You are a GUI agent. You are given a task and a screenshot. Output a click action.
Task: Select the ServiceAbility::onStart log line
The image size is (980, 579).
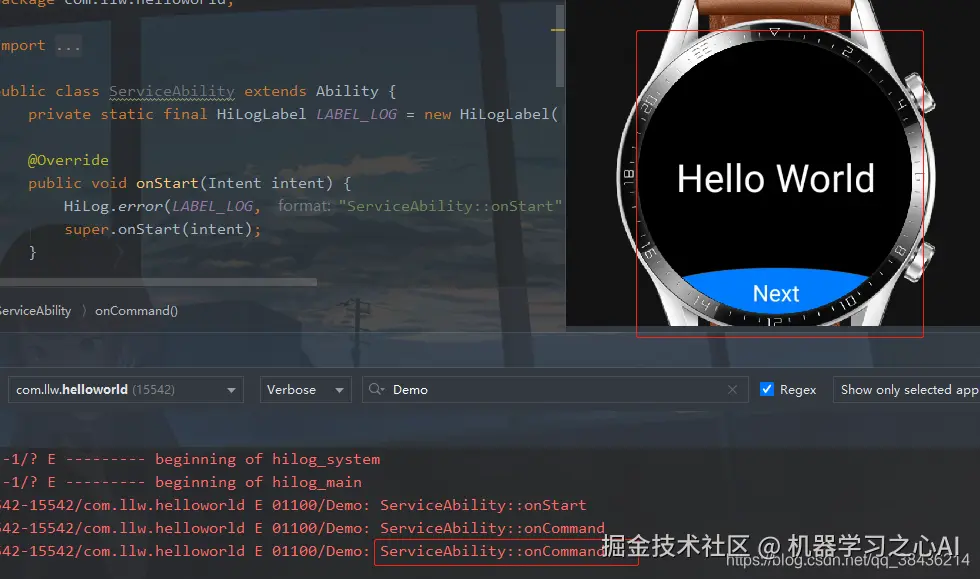(293, 505)
